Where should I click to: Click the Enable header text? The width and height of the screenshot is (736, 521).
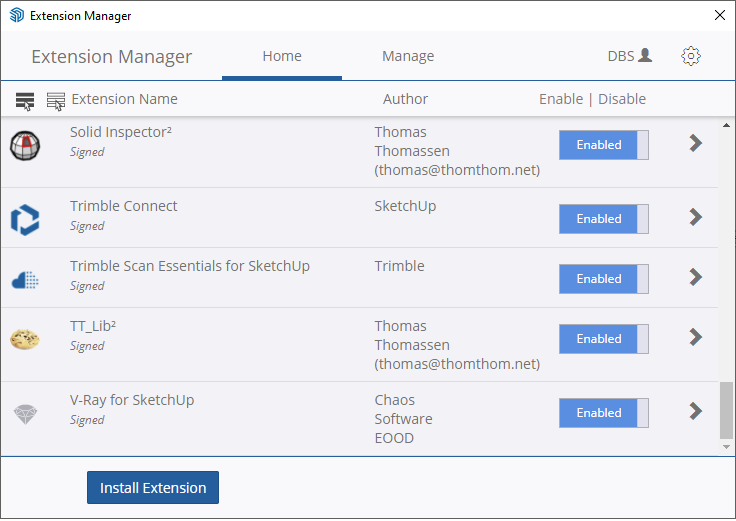pos(560,99)
